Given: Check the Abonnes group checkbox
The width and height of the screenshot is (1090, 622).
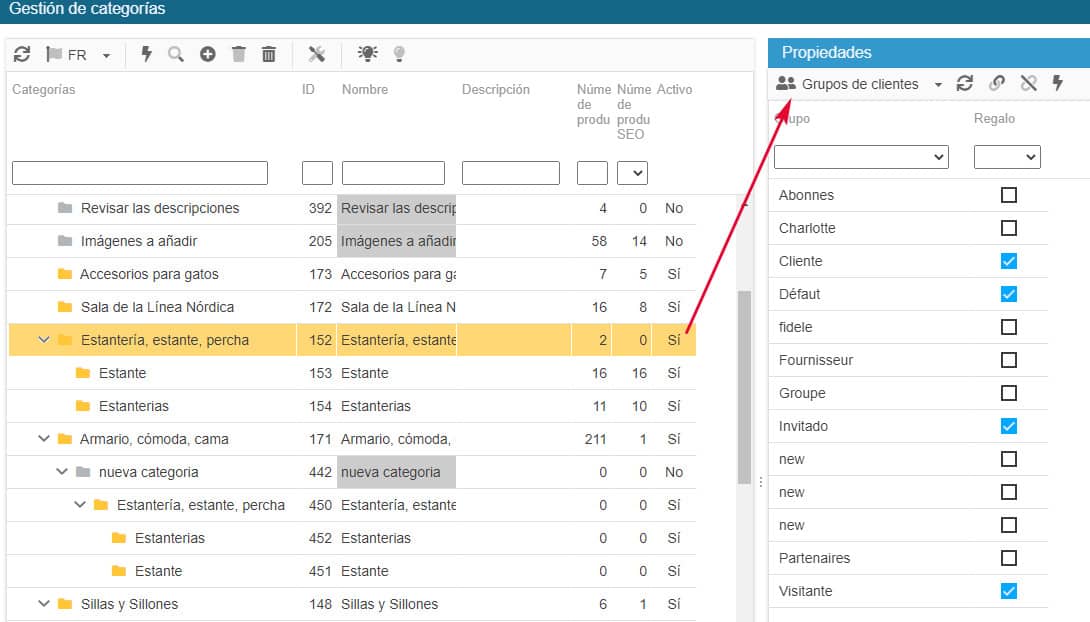Looking at the screenshot, I should click(1008, 195).
